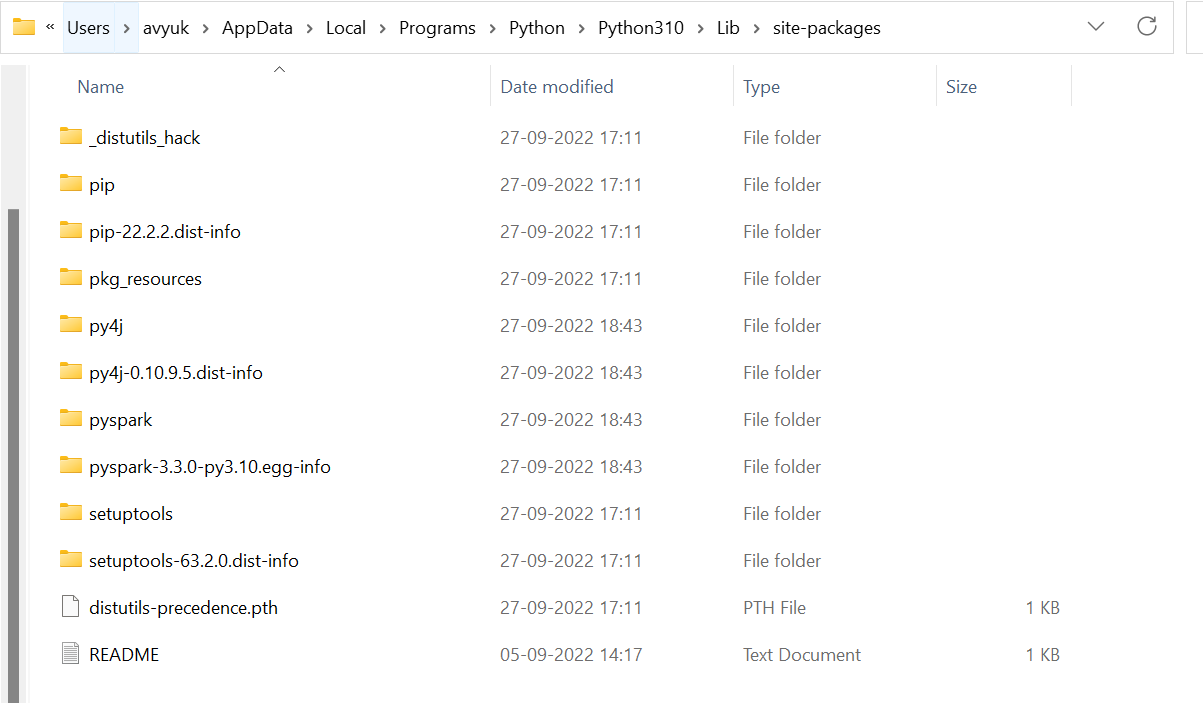Click the folder icon in address bar
The image size is (1203, 703).
pyautogui.click(x=24, y=27)
